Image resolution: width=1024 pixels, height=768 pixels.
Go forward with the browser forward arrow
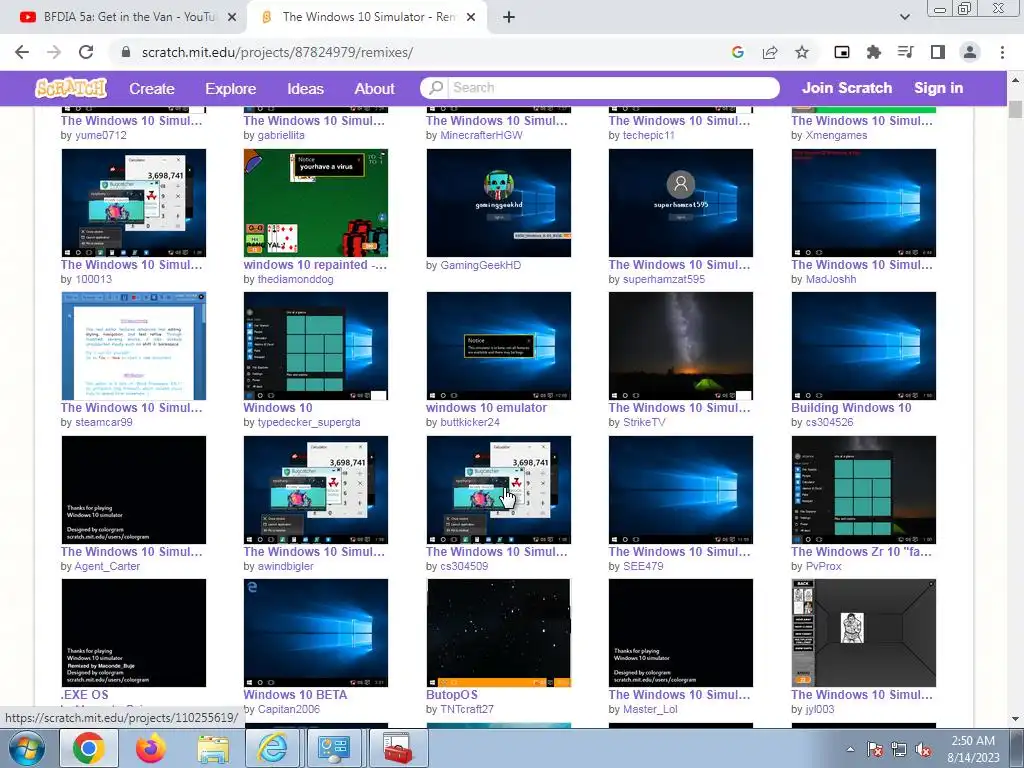click(x=54, y=52)
